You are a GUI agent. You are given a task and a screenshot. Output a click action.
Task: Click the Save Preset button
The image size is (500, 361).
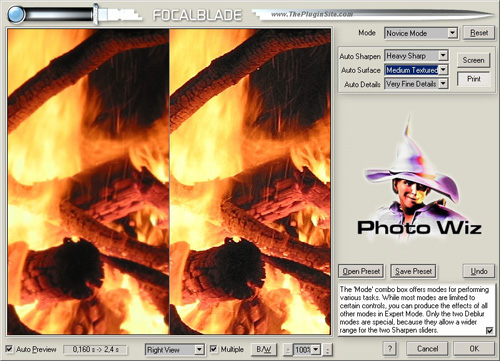pos(413,271)
